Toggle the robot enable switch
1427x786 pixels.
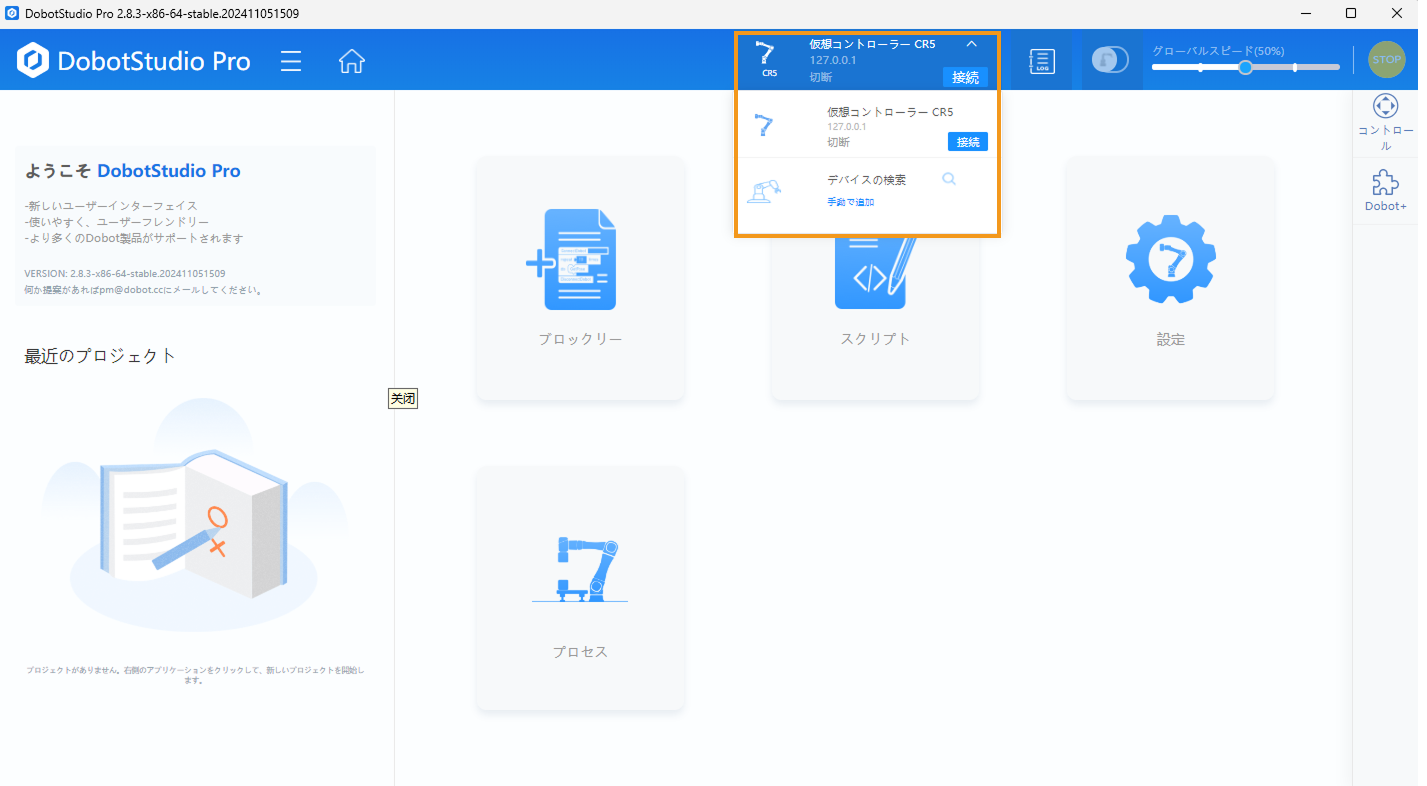pos(1111,60)
